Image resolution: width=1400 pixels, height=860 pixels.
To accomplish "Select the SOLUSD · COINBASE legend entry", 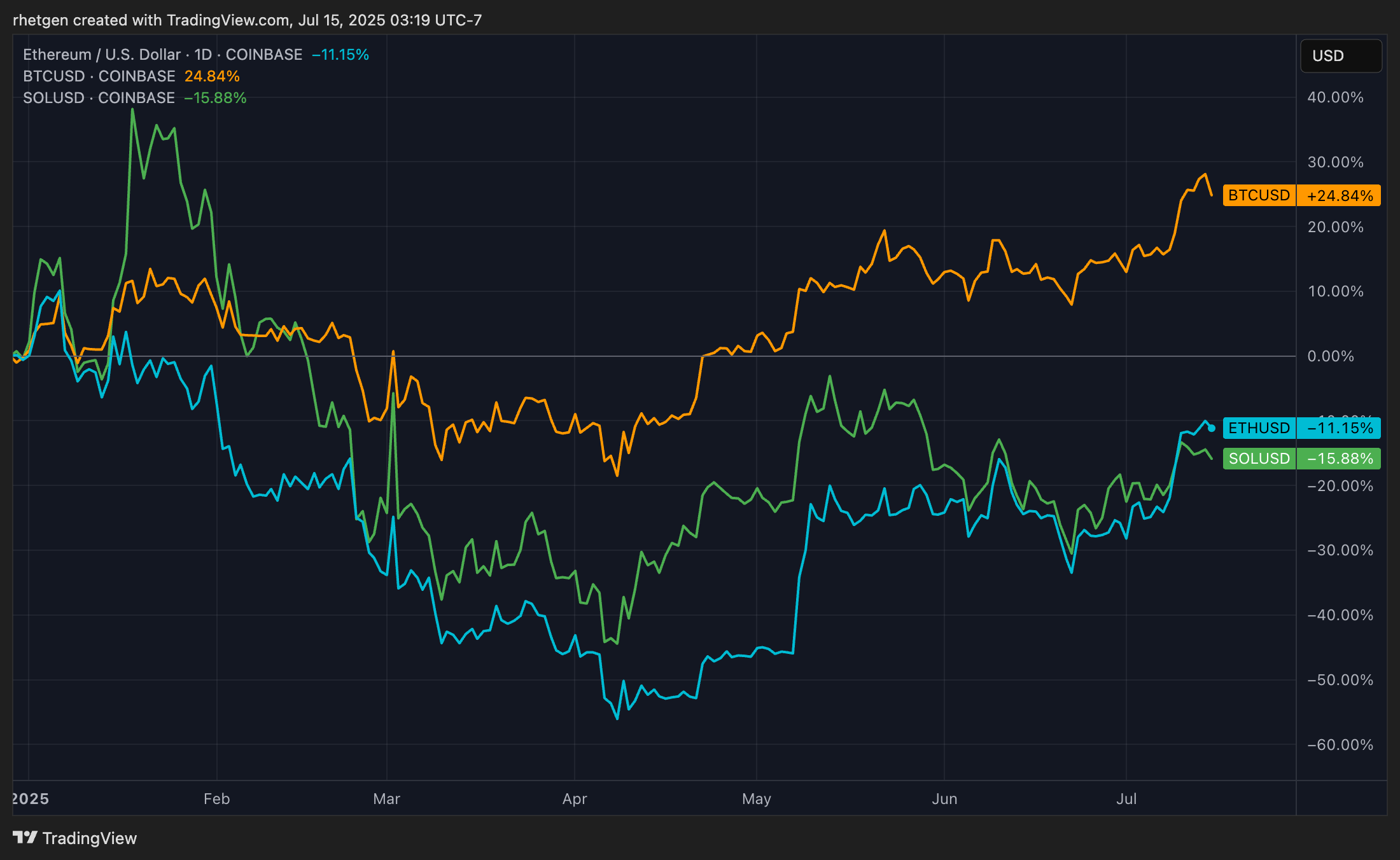I will point(99,98).
